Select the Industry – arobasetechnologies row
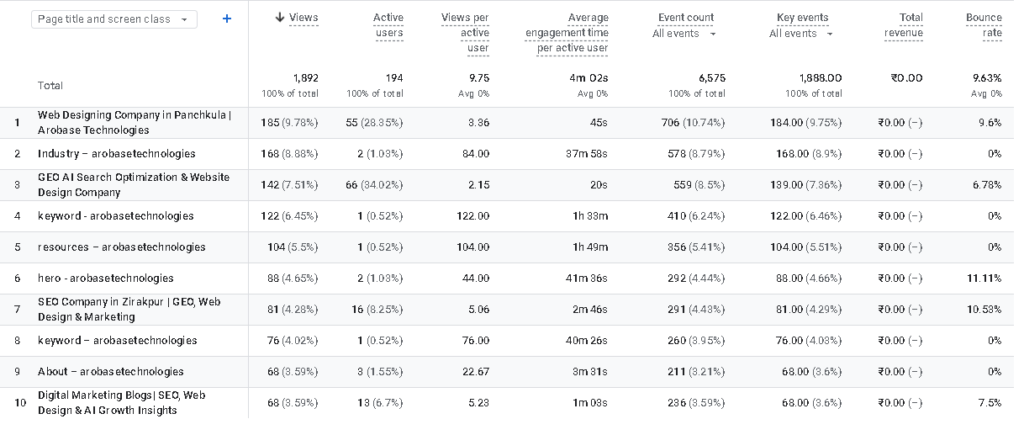1024x435 pixels. (x=512, y=154)
